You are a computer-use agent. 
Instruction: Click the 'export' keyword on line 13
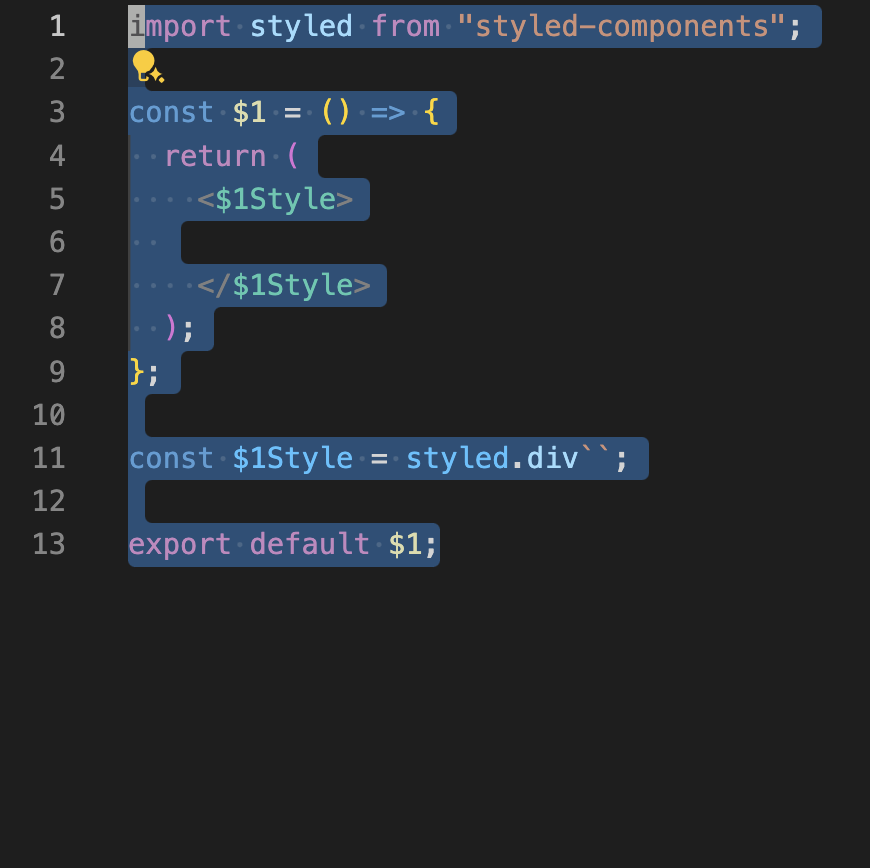[180, 544]
